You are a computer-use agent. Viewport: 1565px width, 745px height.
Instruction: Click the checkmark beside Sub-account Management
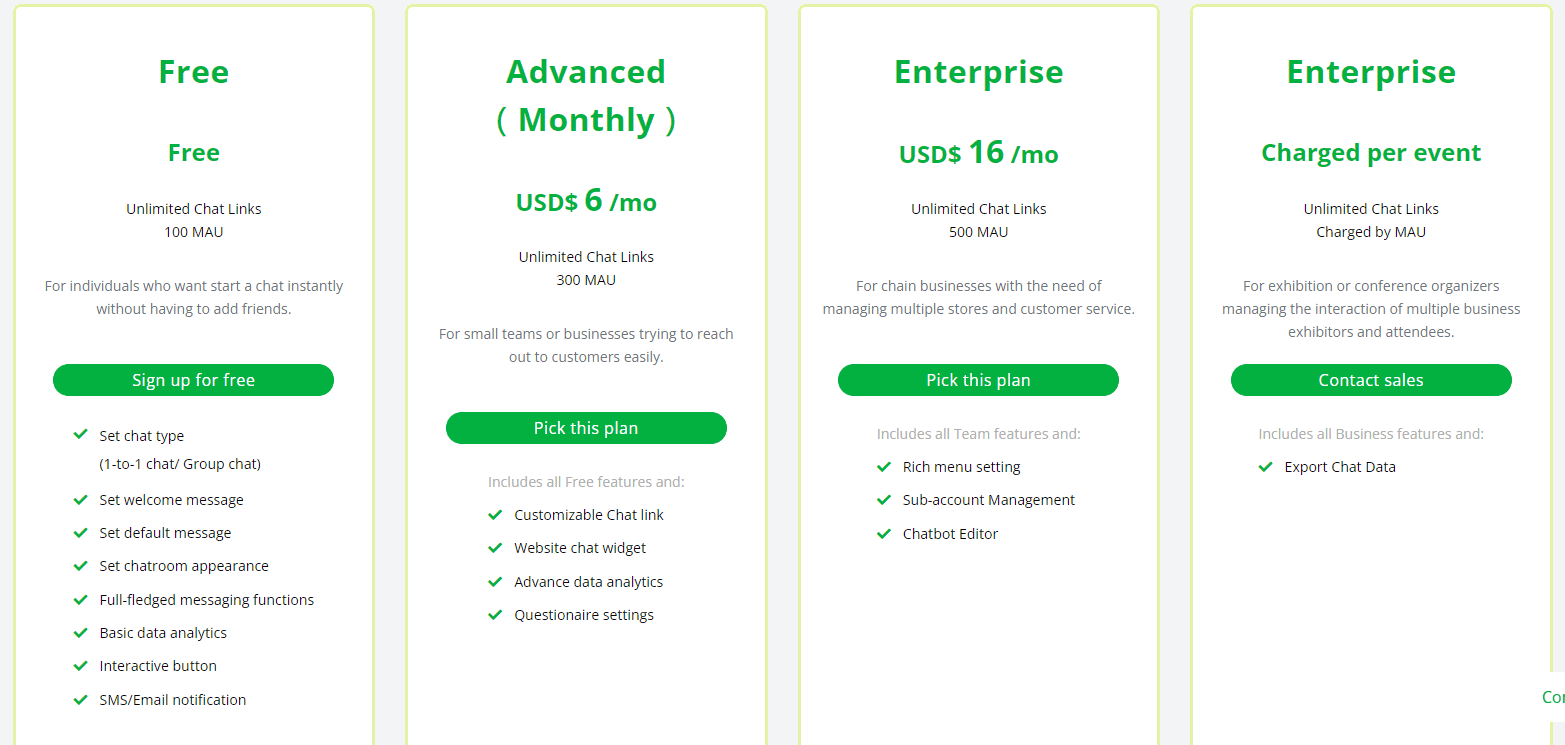point(884,499)
